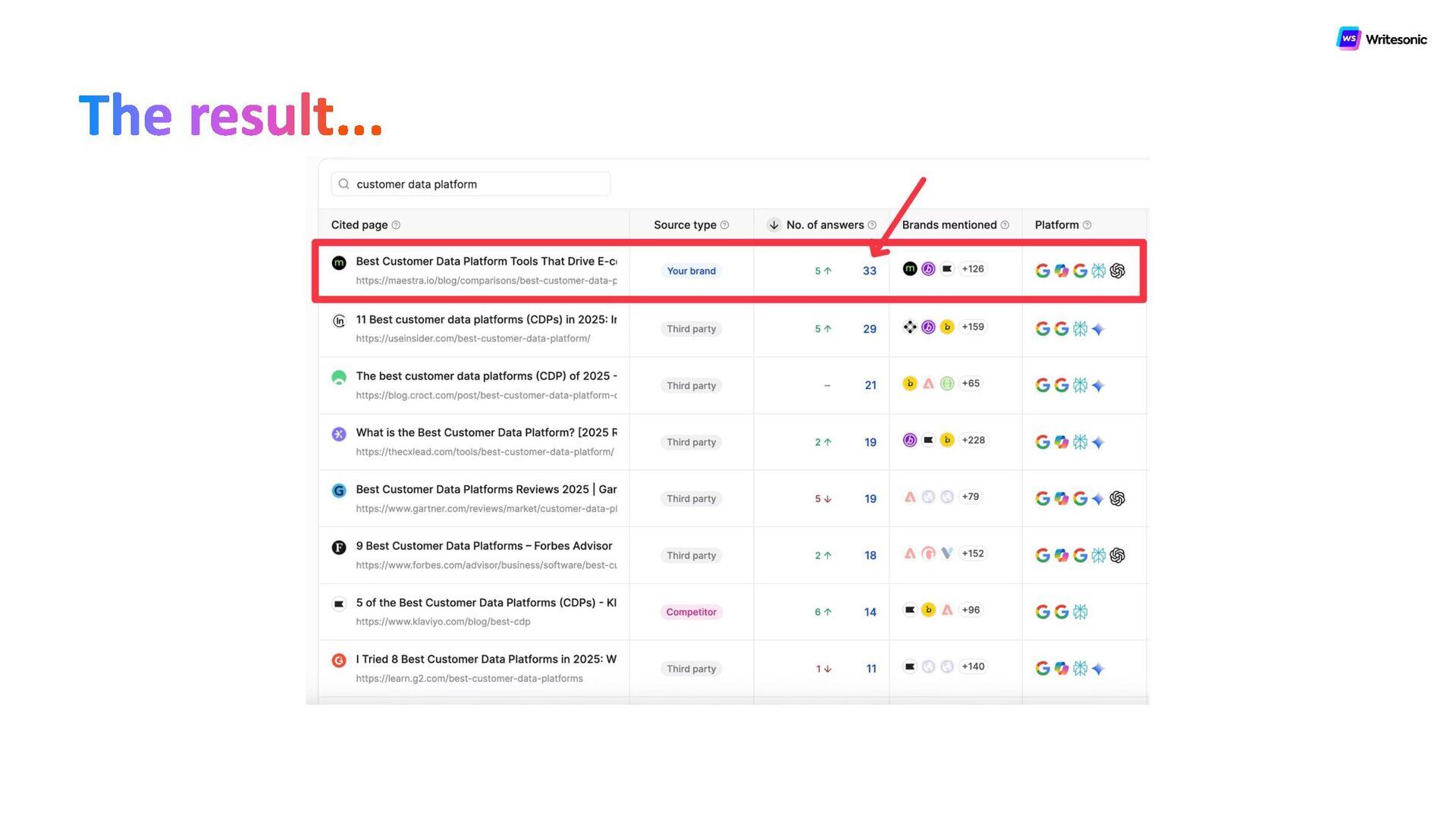Click the Competitor tag on Klaviyo row

pos(691,612)
